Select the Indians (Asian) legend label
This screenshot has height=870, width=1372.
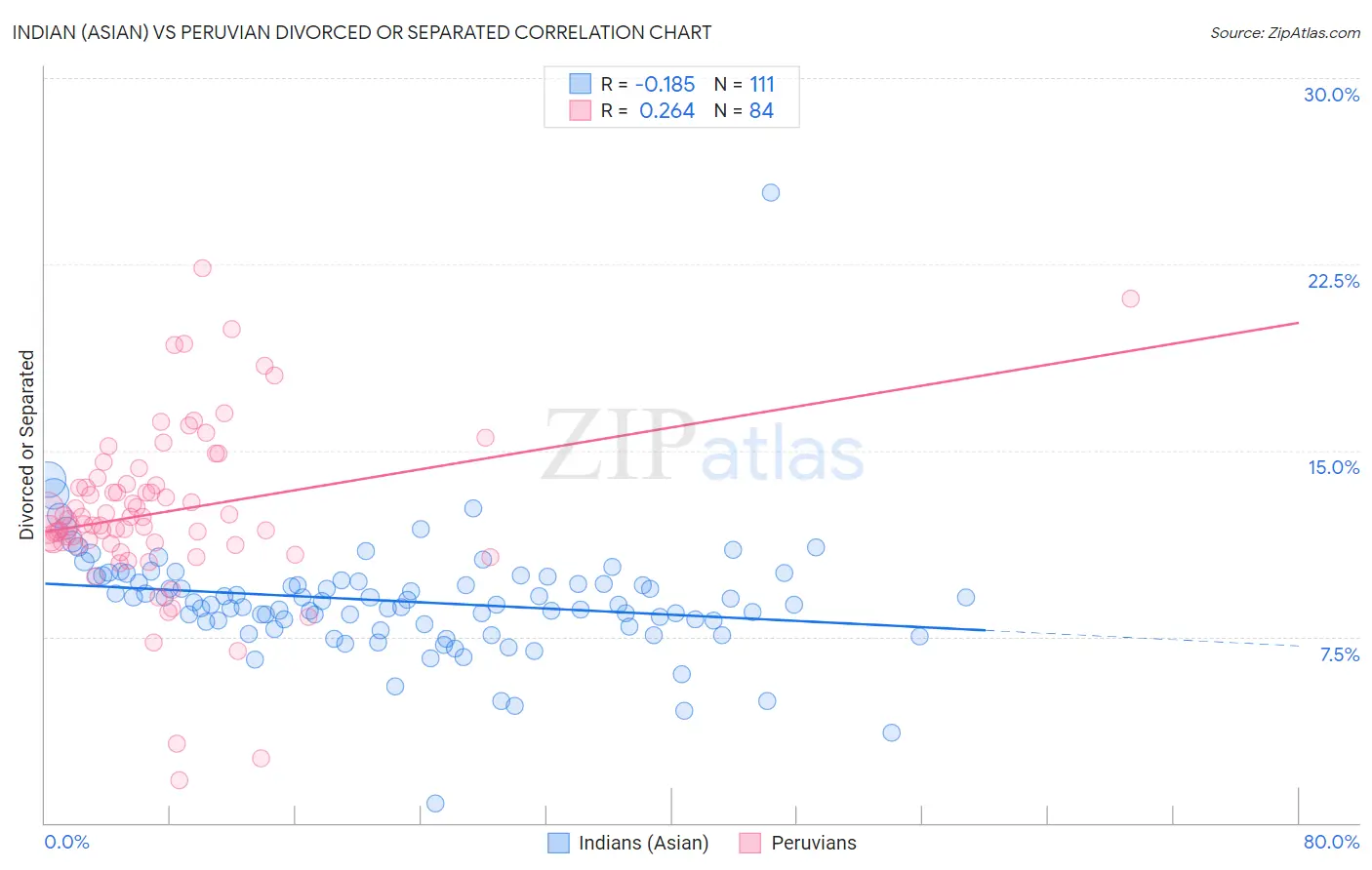tap(644, 843)
